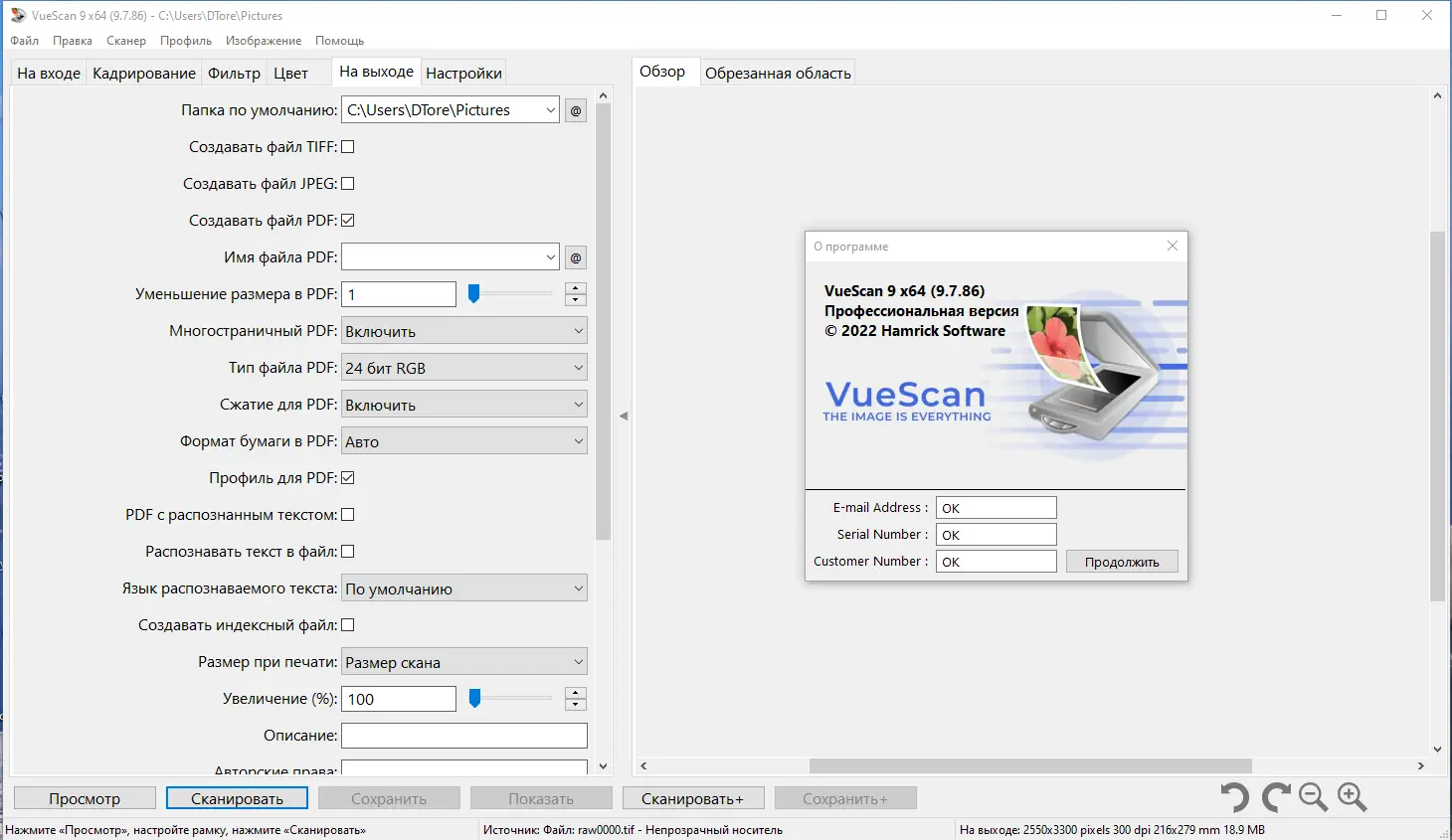Click the zoom in magnifier icon
The width and height of the screenshot is (1452, 840).
(1353, 797)
